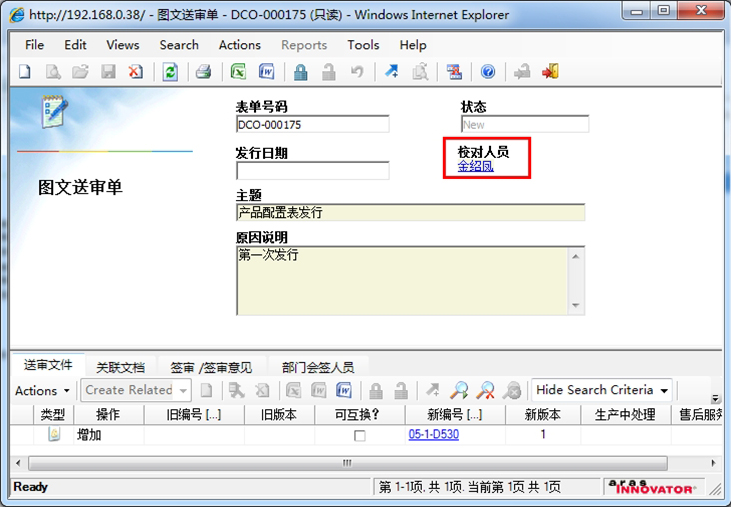
Task: Open help with the blue question mark icon
Action: (x=488, y=72)
